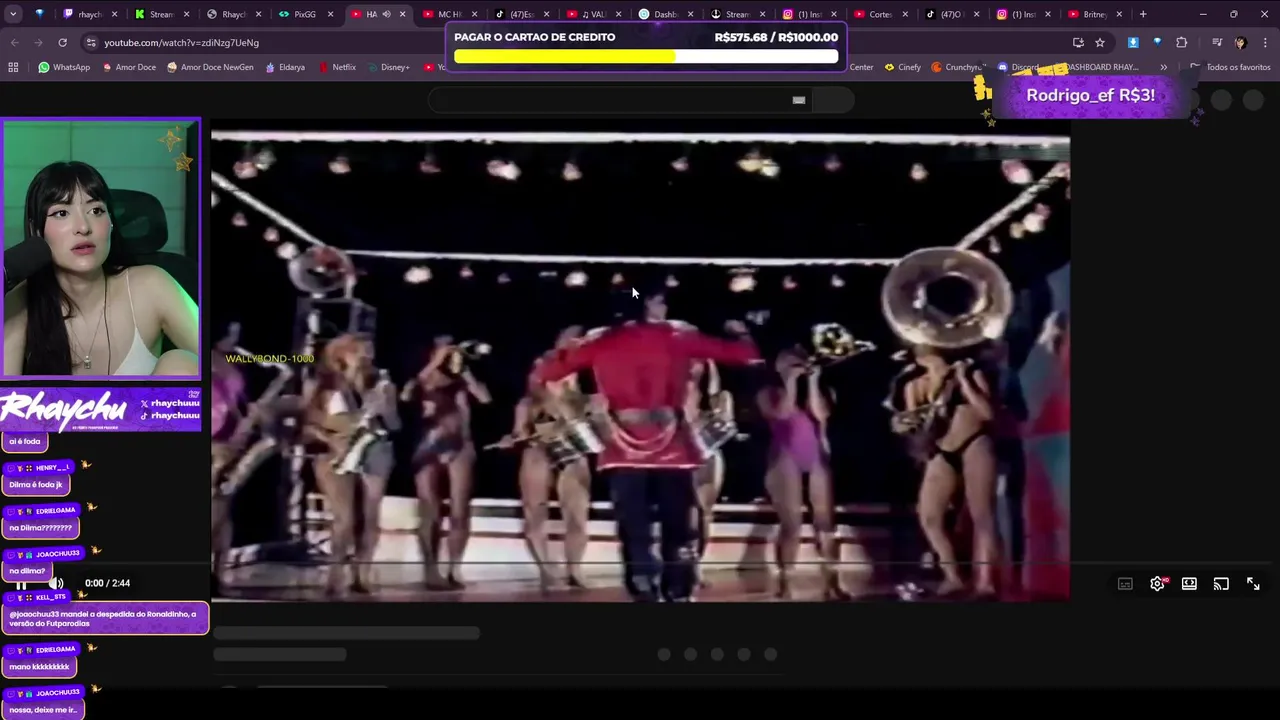1280x720 pixels.
Task: Open the Disney+ bookmark
Action: tap(388, 67)
